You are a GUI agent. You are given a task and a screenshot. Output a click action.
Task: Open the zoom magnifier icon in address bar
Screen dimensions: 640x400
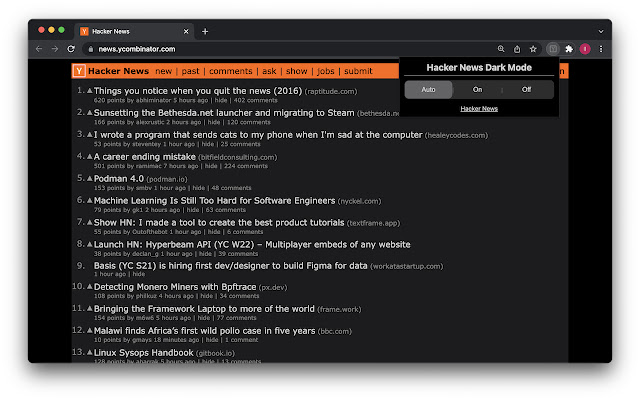click(x=501, y=49)
